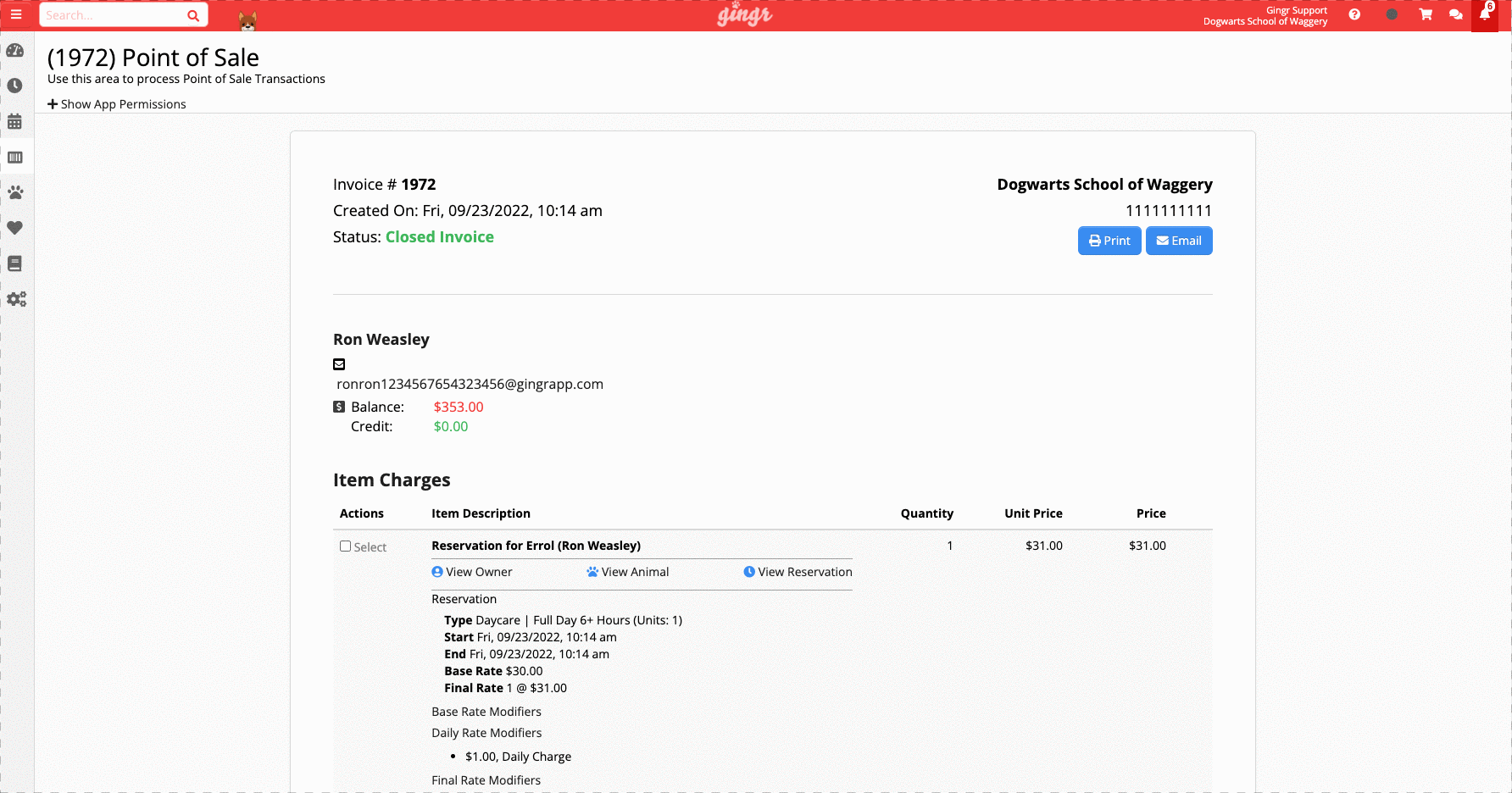Select the Errol reservation checkbox
This screenshot has height=793, width=1512.
click(345, 546)
